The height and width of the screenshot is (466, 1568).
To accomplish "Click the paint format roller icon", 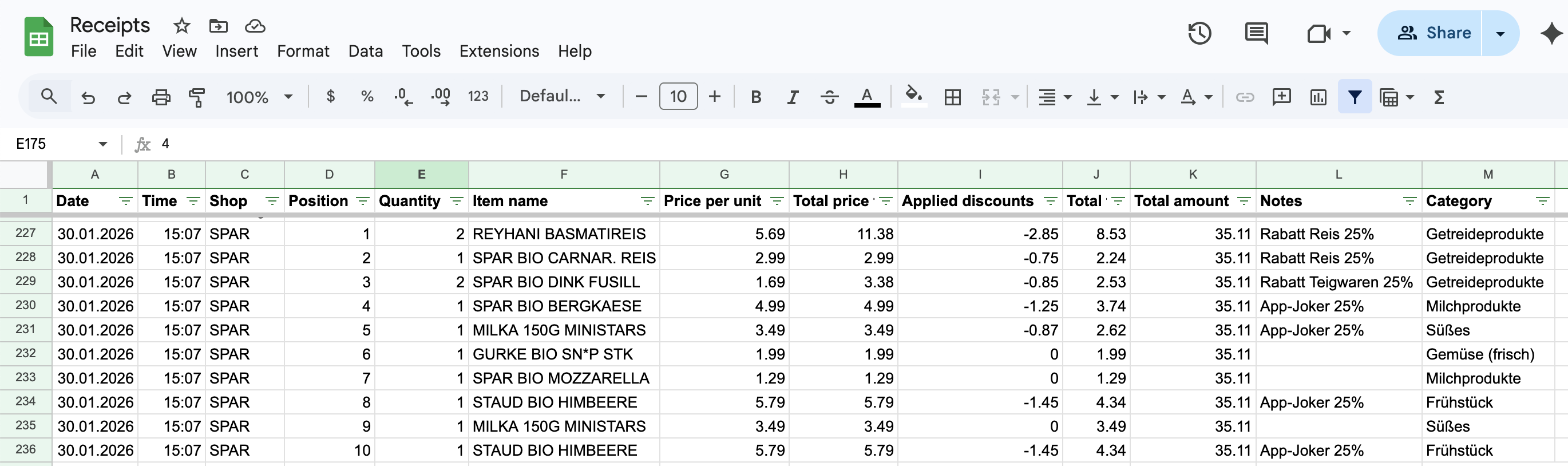I will [197, 97].
